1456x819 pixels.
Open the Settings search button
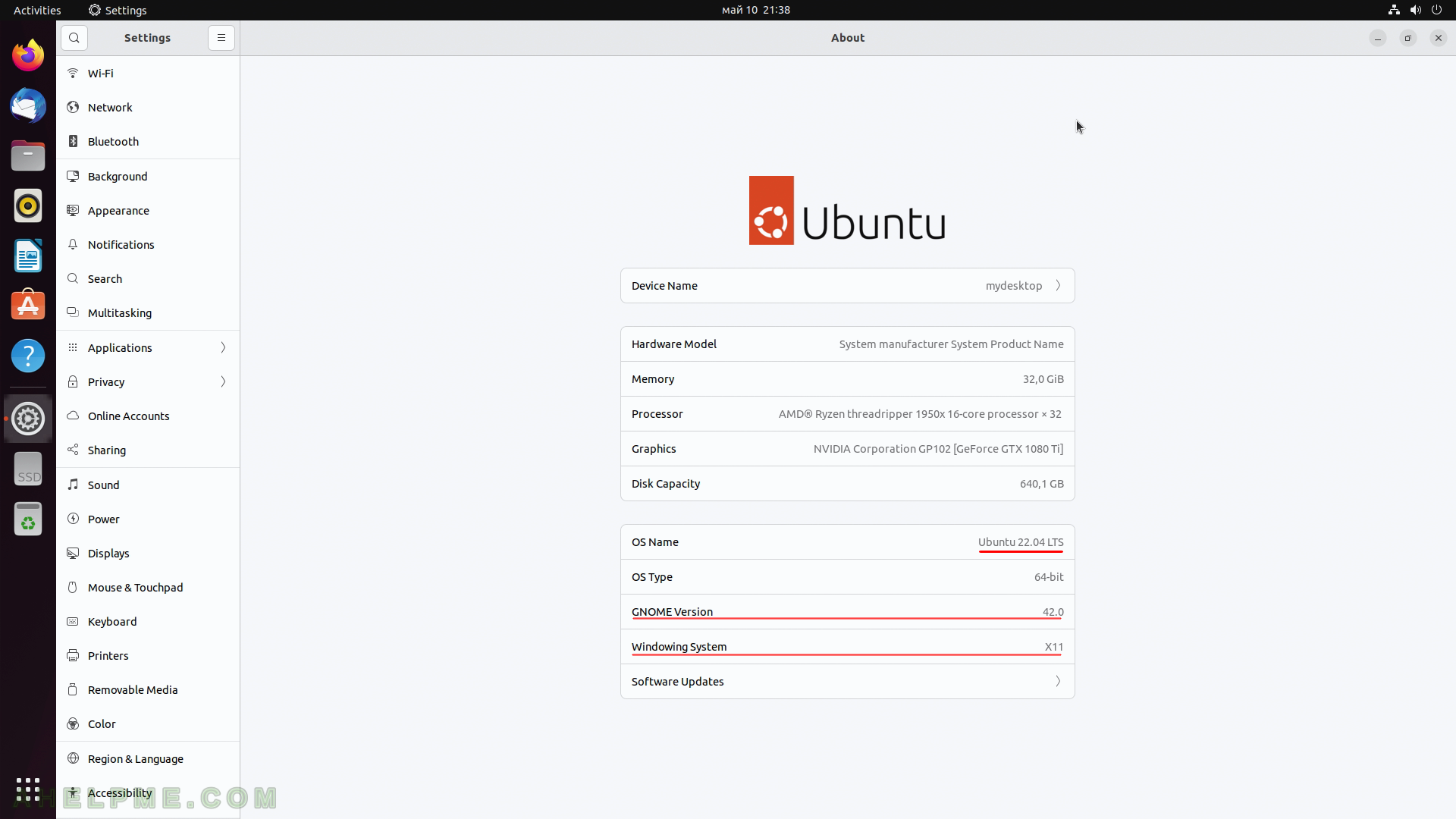pyautogui.click(x=74, y=38)
